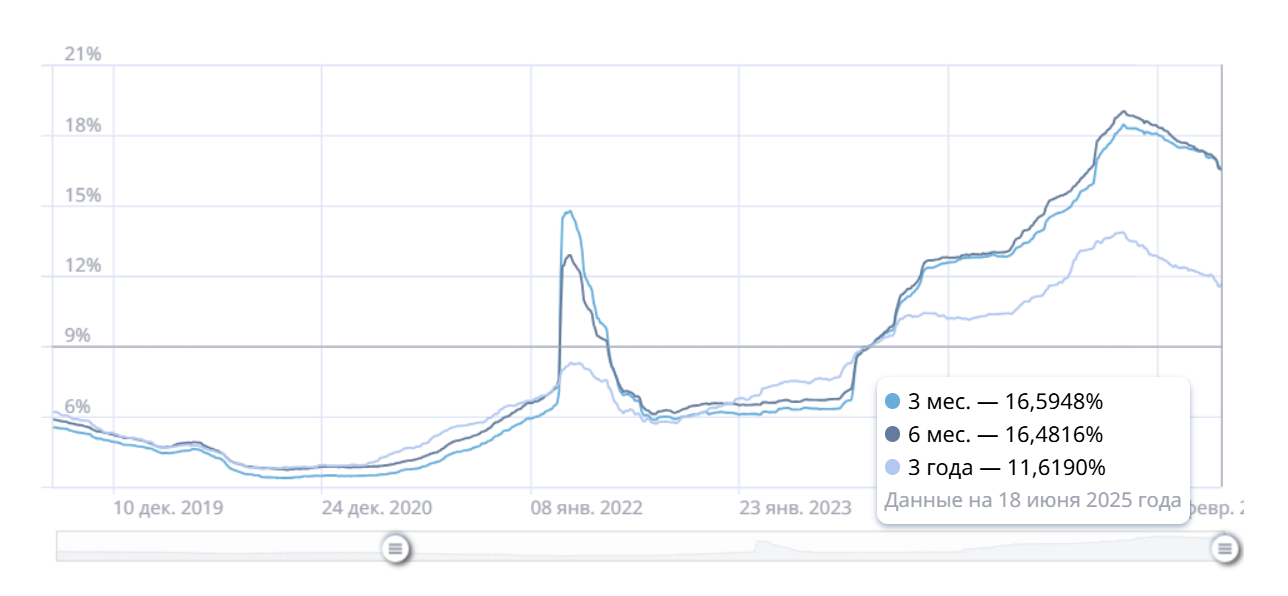This screenshot has width=1288, height=596.
Task: Click the 10 дек. 2019 date label
Action: 168,508
